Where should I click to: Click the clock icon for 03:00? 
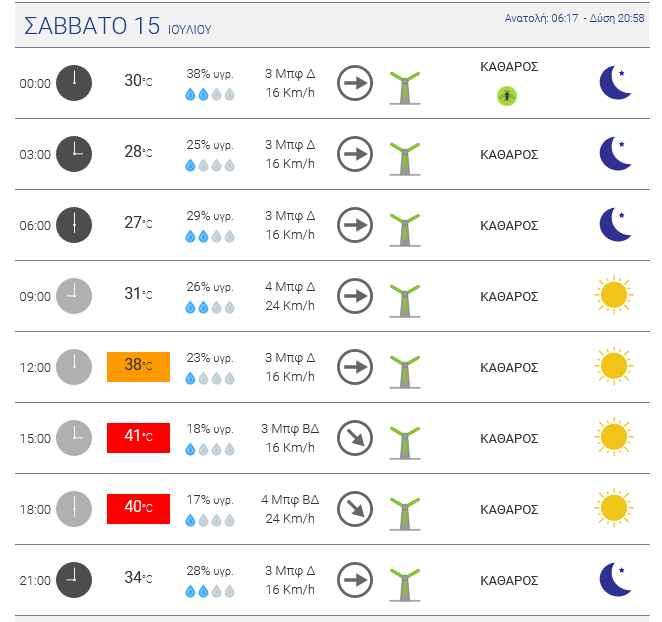pos(73,154)
